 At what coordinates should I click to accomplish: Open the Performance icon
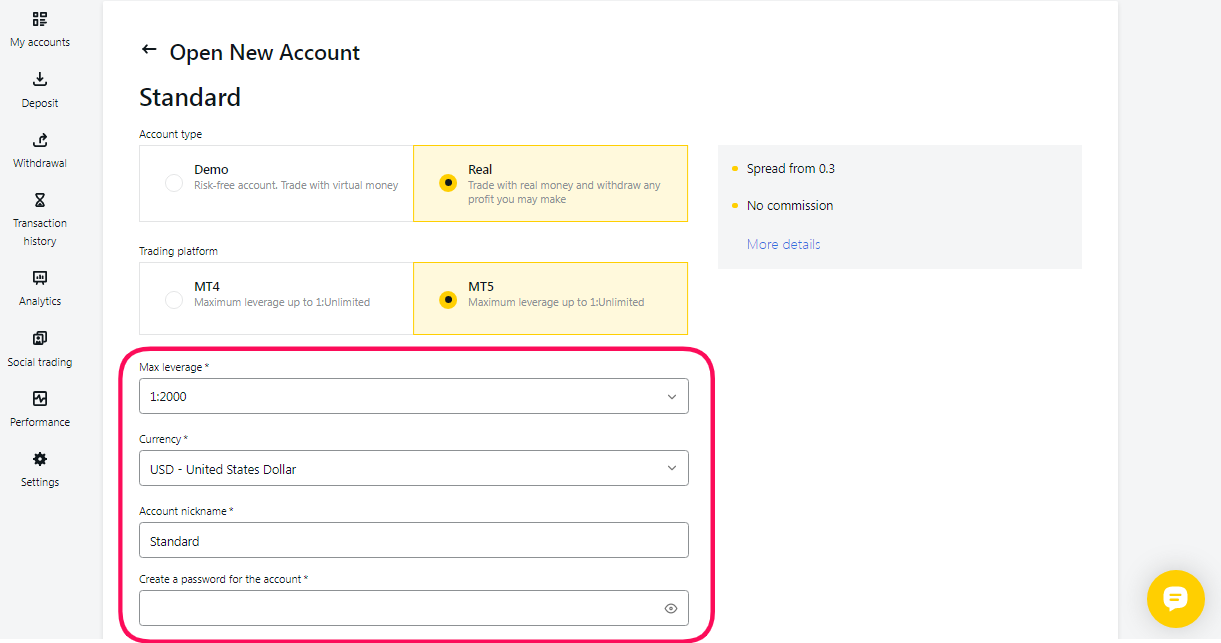click(40, 399)
